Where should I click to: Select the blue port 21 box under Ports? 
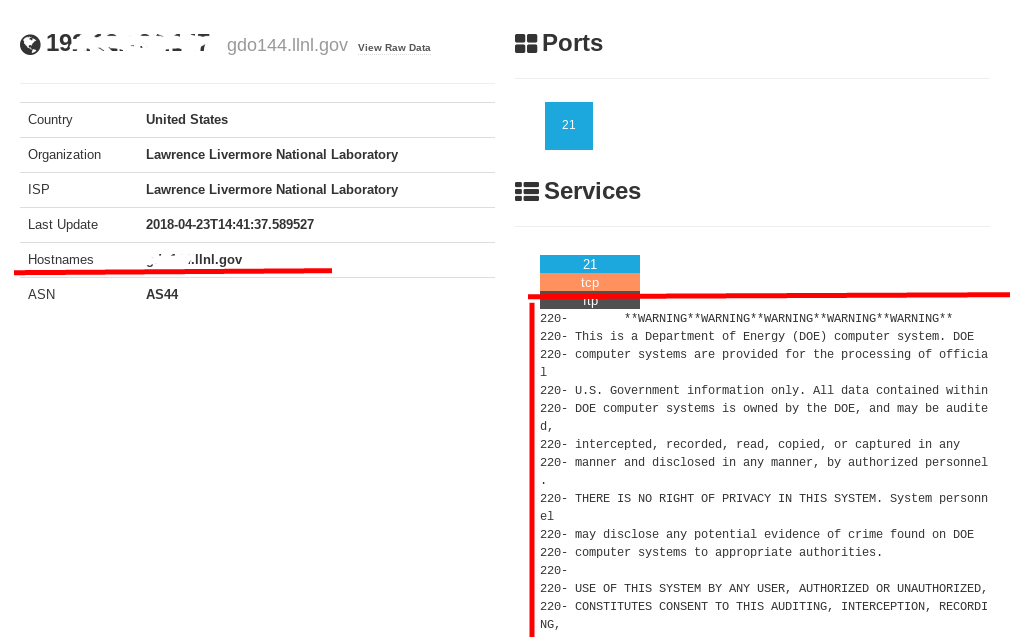pyautogui.click(x=569, y=126)
